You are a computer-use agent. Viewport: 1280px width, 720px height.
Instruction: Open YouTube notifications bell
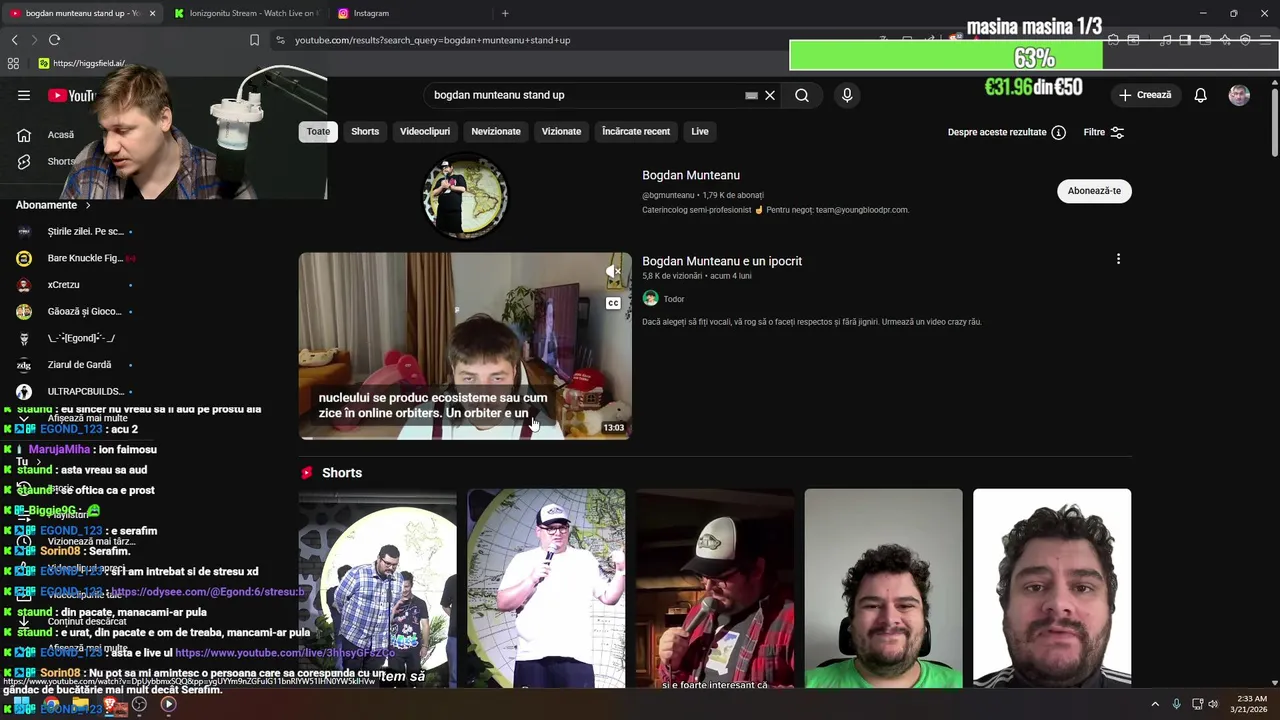click(x=1200, y=95)
